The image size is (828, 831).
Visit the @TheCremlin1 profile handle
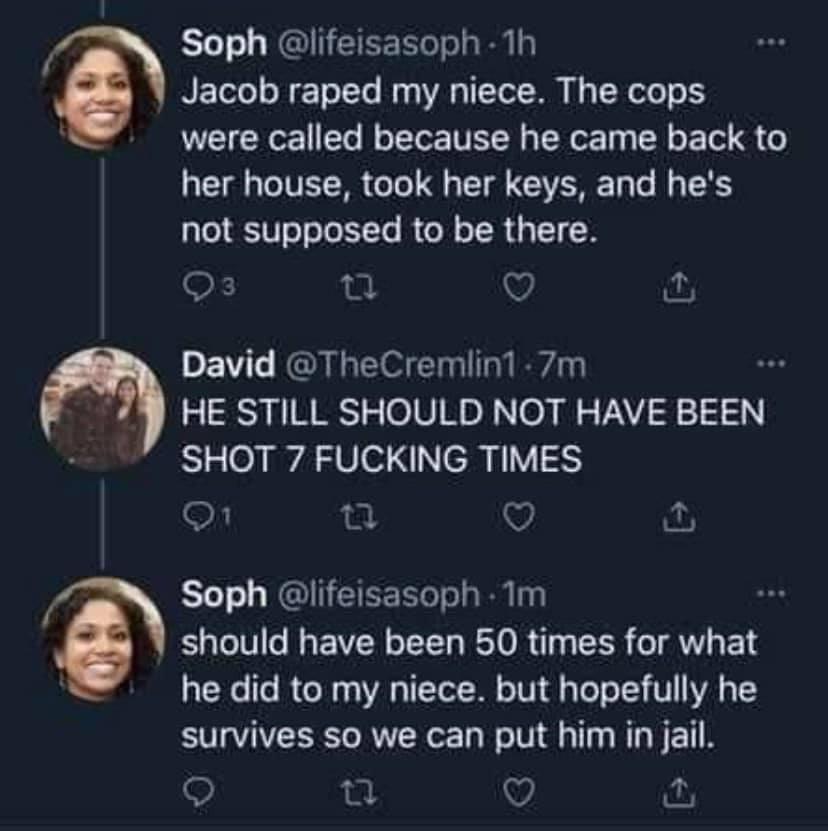[x=383, y=365]
